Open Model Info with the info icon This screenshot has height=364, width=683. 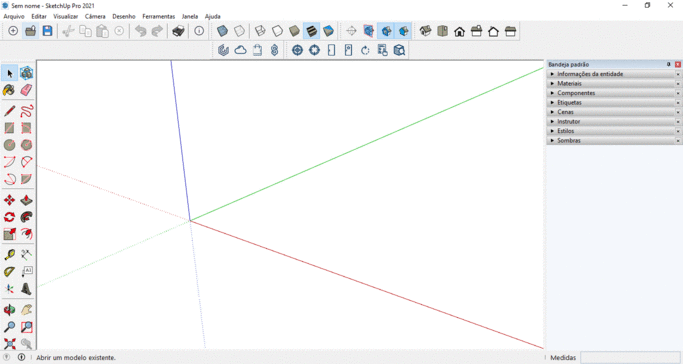[x=199, y=31]
